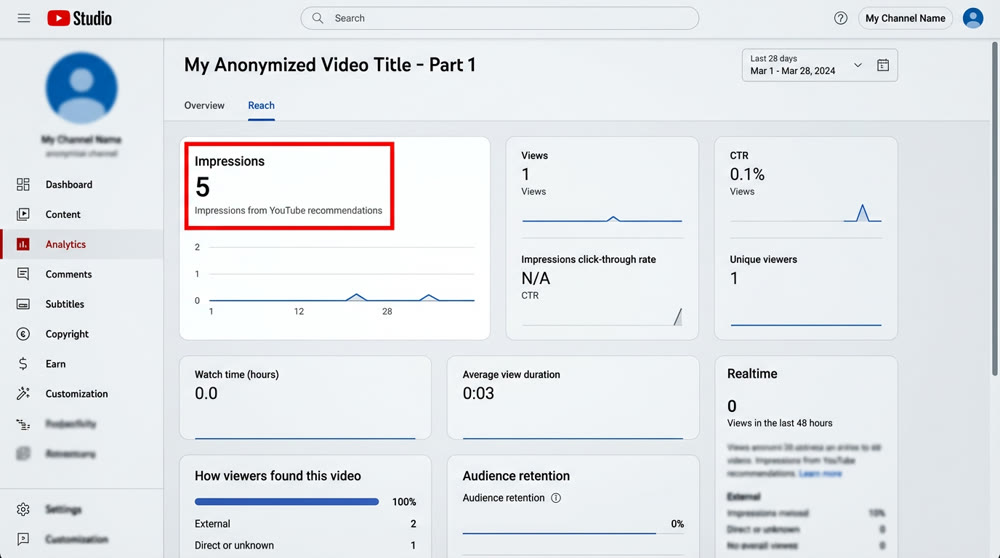The height and width of the screenshot is (558, 1000).
Task: Open the Last 28 days date selector
Action: pos(820,65)
